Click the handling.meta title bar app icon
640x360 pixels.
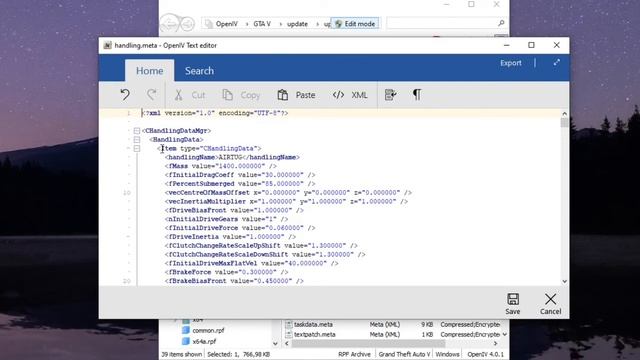click(x=107, y=45)
